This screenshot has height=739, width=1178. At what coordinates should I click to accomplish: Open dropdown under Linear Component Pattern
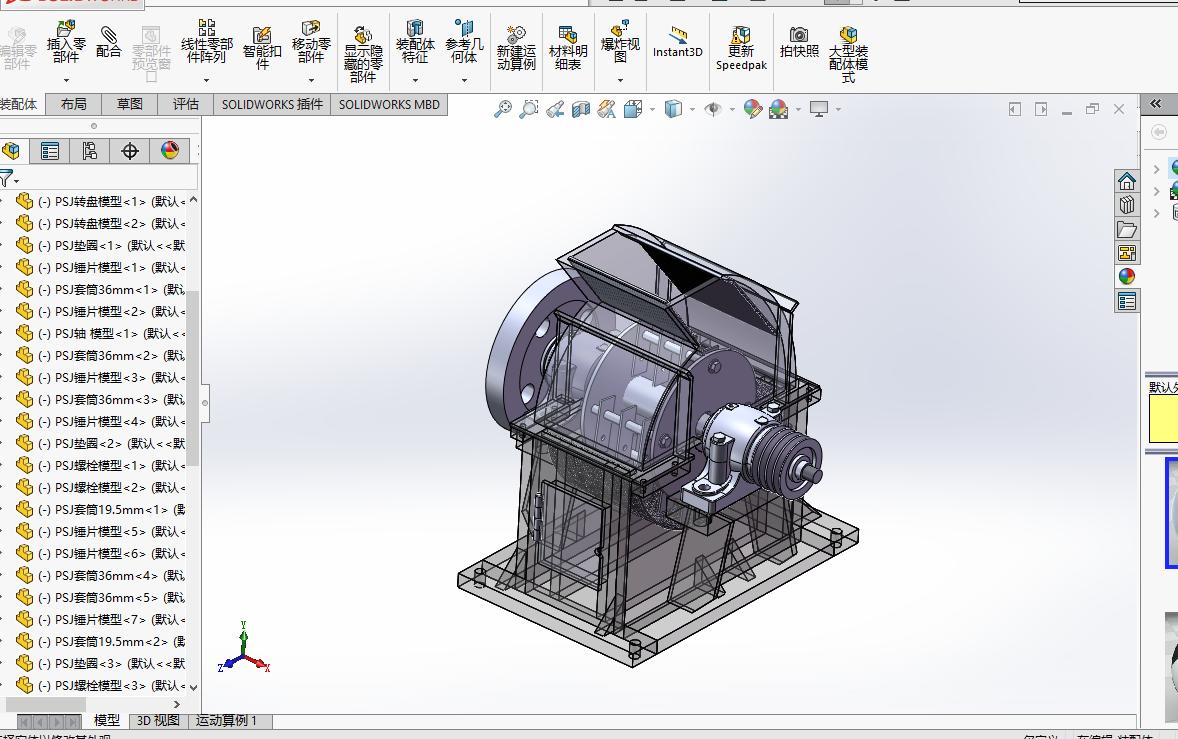click(206, 80)
